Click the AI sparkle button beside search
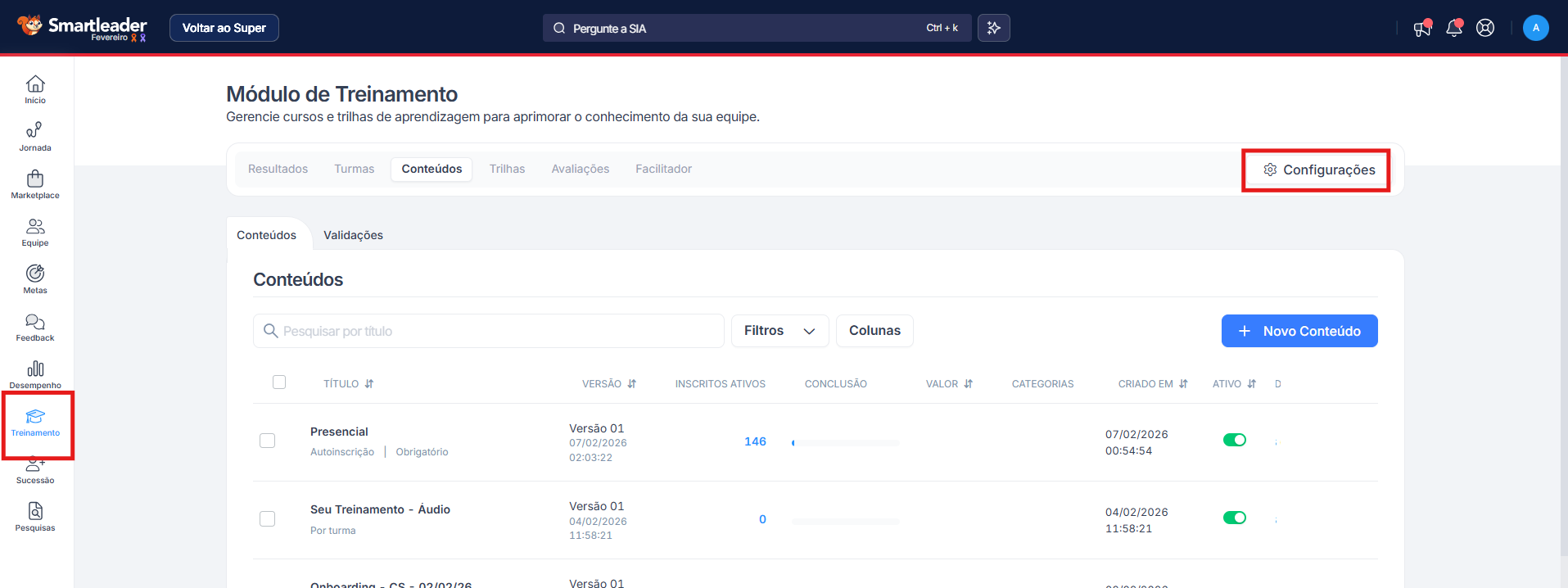 (993, 28)
